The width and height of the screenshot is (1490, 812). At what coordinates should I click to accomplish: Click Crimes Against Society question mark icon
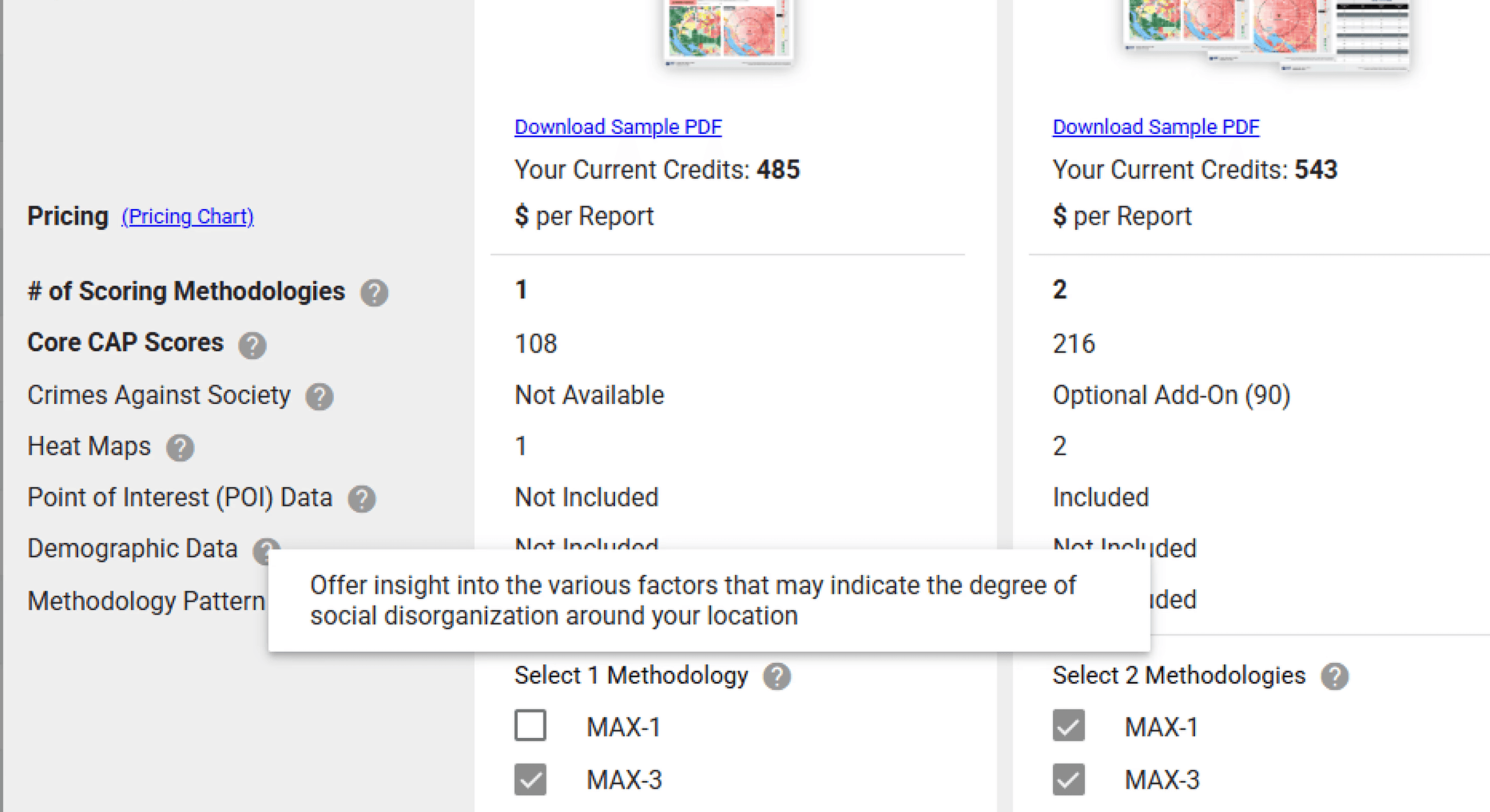pos(320,397)
